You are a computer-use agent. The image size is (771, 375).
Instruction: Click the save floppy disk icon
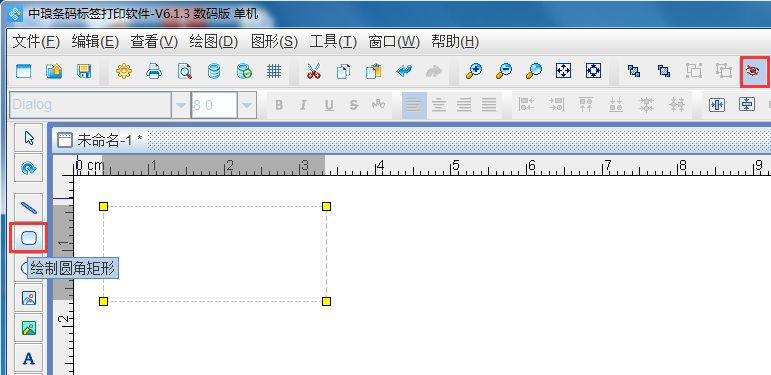[84, 72]
